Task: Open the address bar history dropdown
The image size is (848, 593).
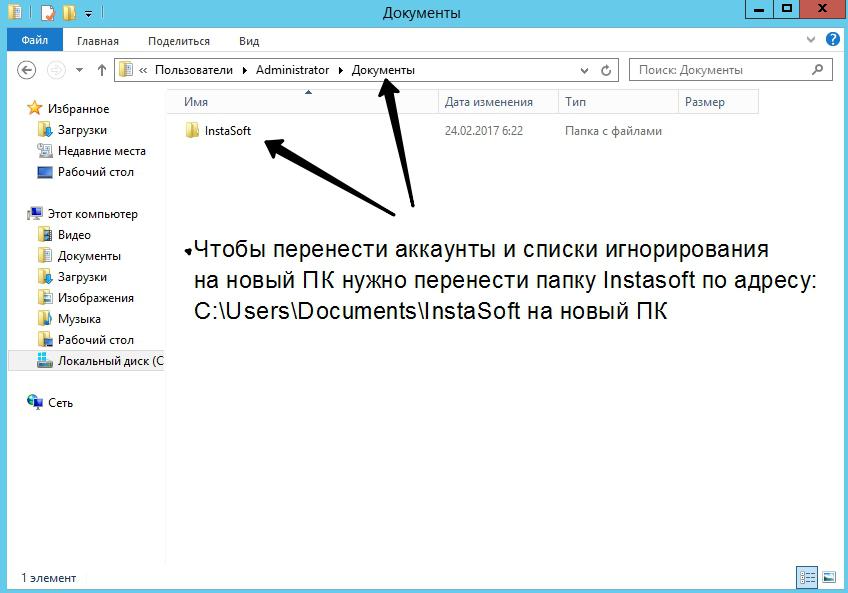Action: coord(584,70)
